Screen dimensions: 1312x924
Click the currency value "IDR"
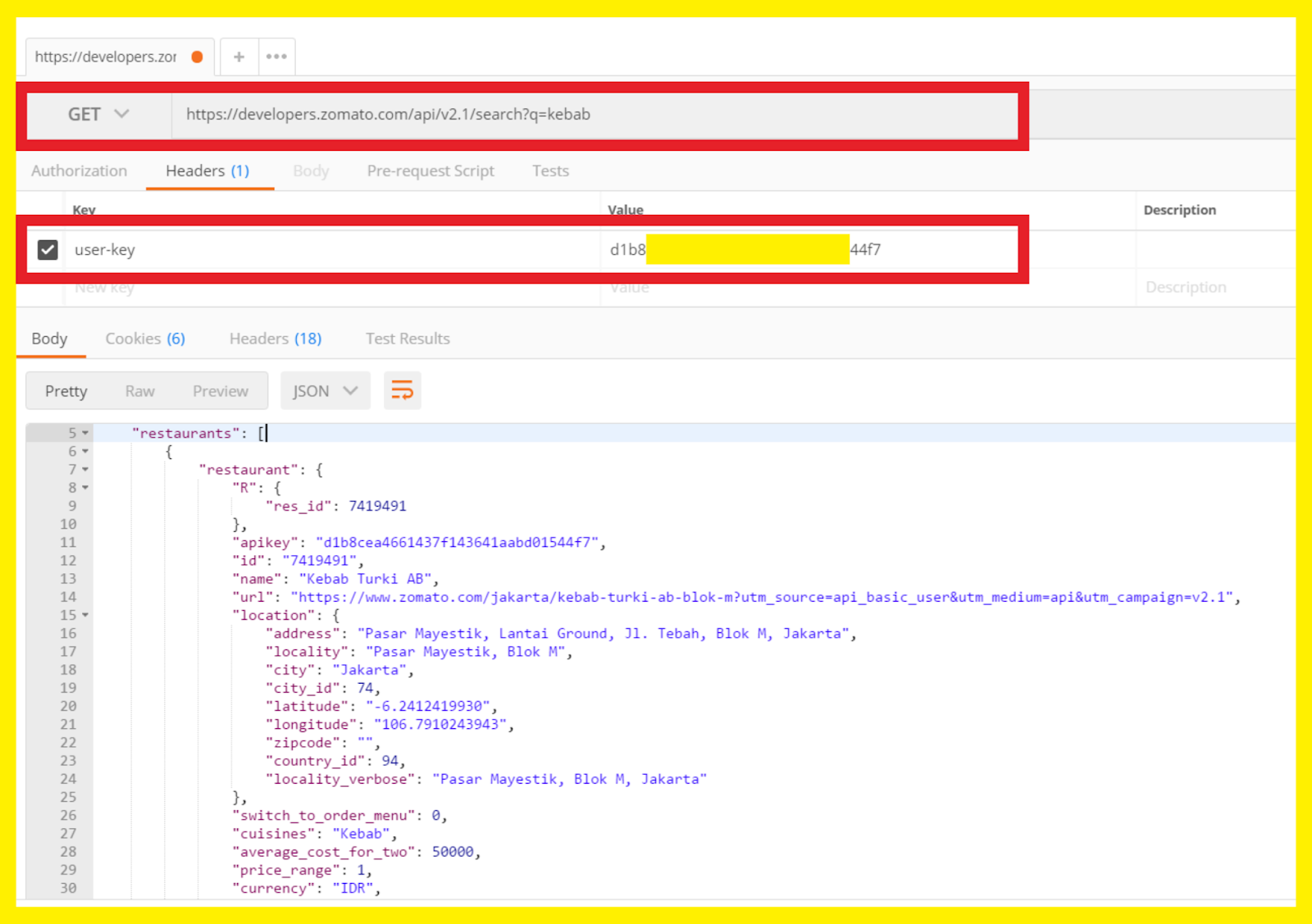353,888
